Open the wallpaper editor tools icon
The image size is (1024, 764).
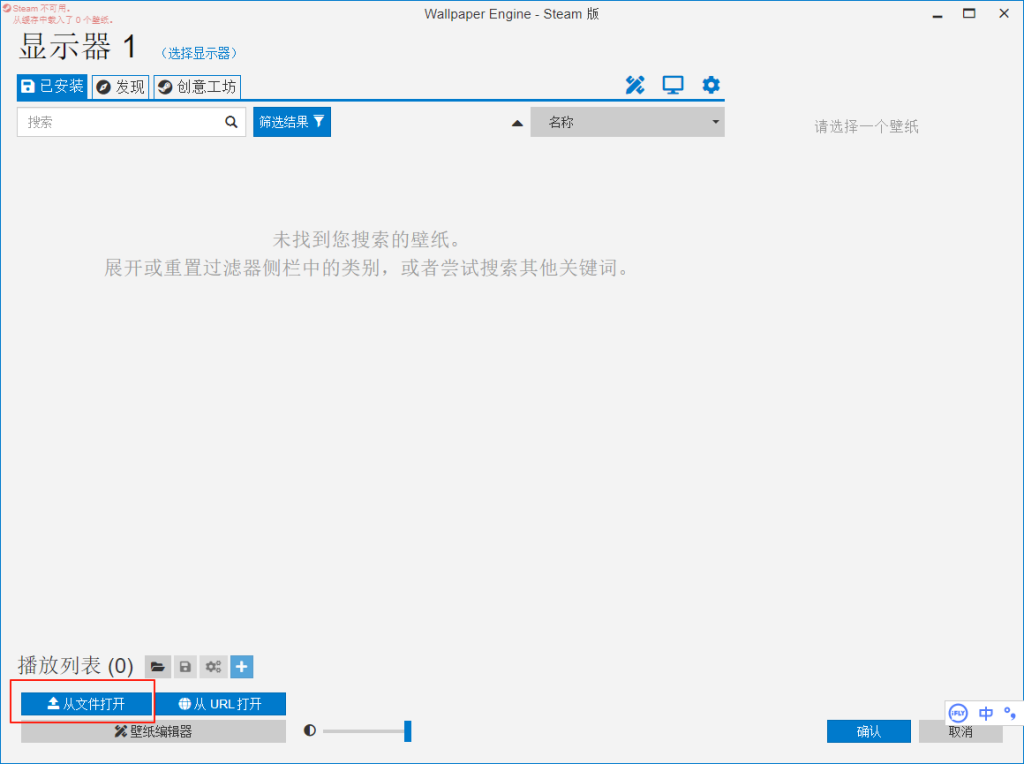tap(635, 86)
